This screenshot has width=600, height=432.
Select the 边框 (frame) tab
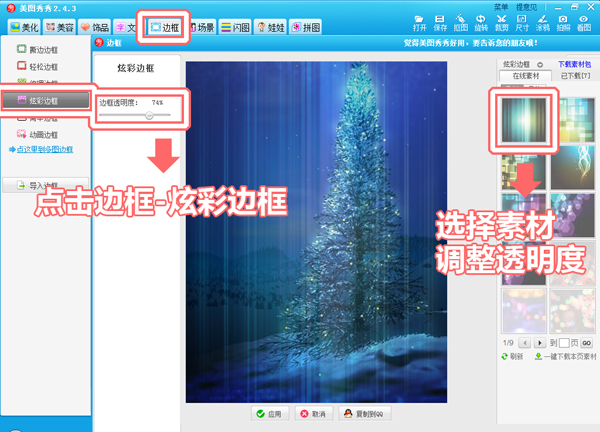click(x=165, y=27)
